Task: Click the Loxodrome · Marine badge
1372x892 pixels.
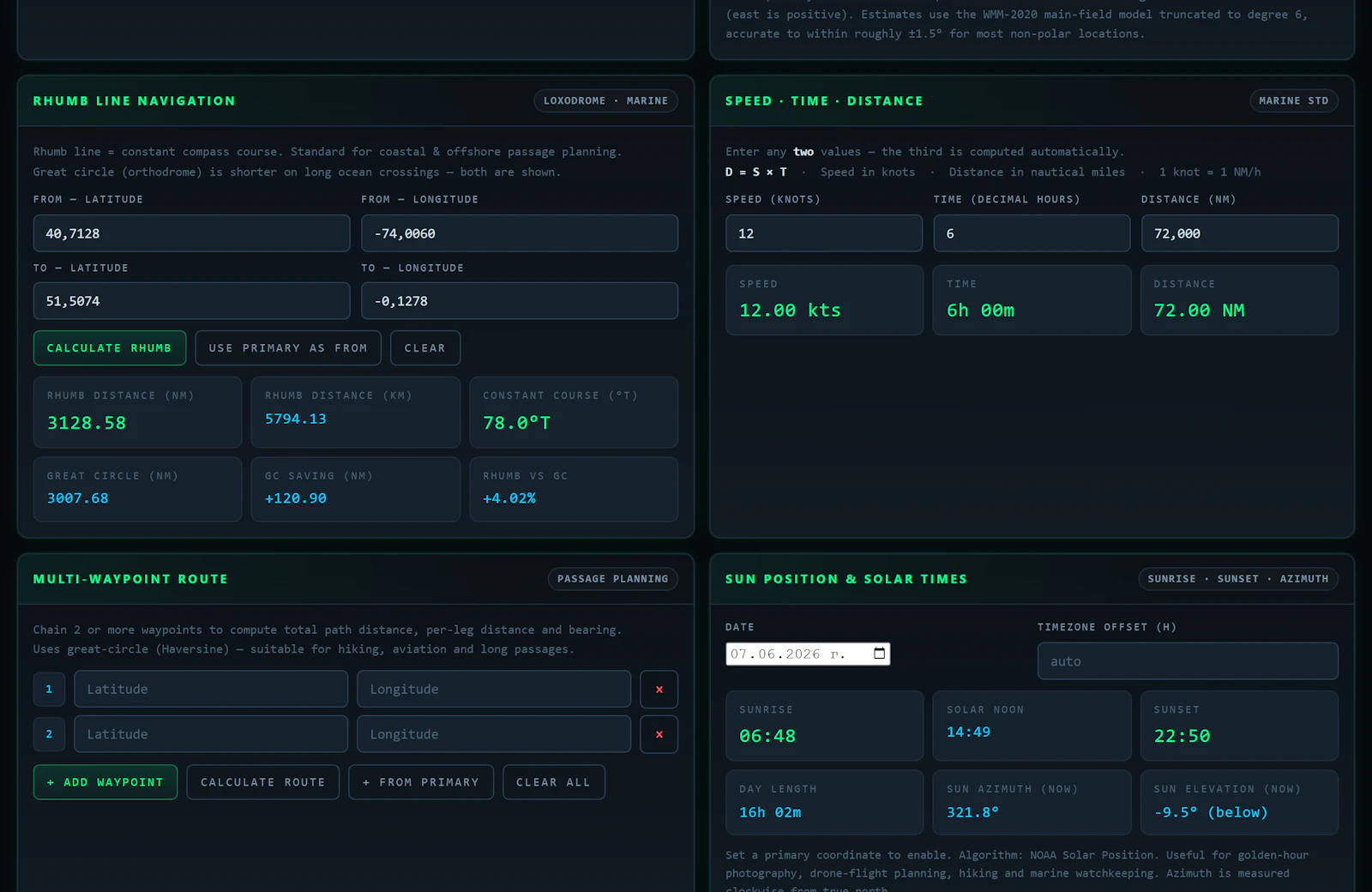Action: click(605, 100)
